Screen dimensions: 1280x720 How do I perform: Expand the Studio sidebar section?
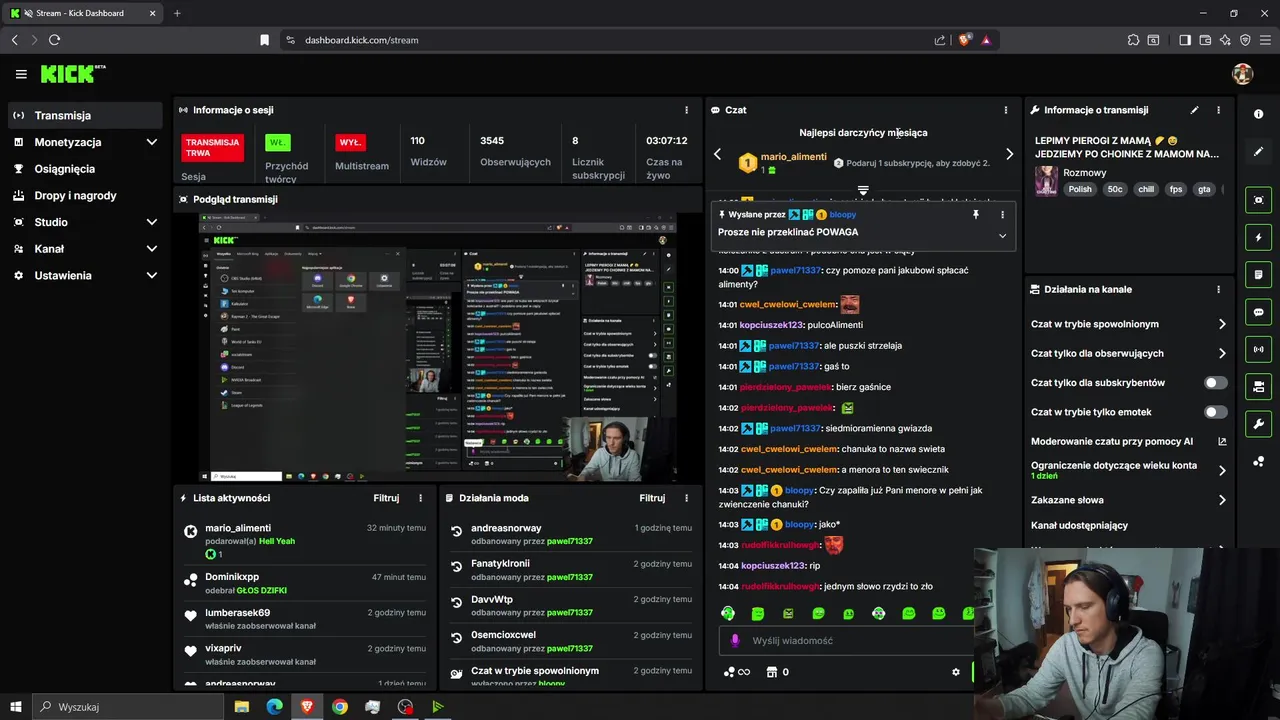click(152, 222)
